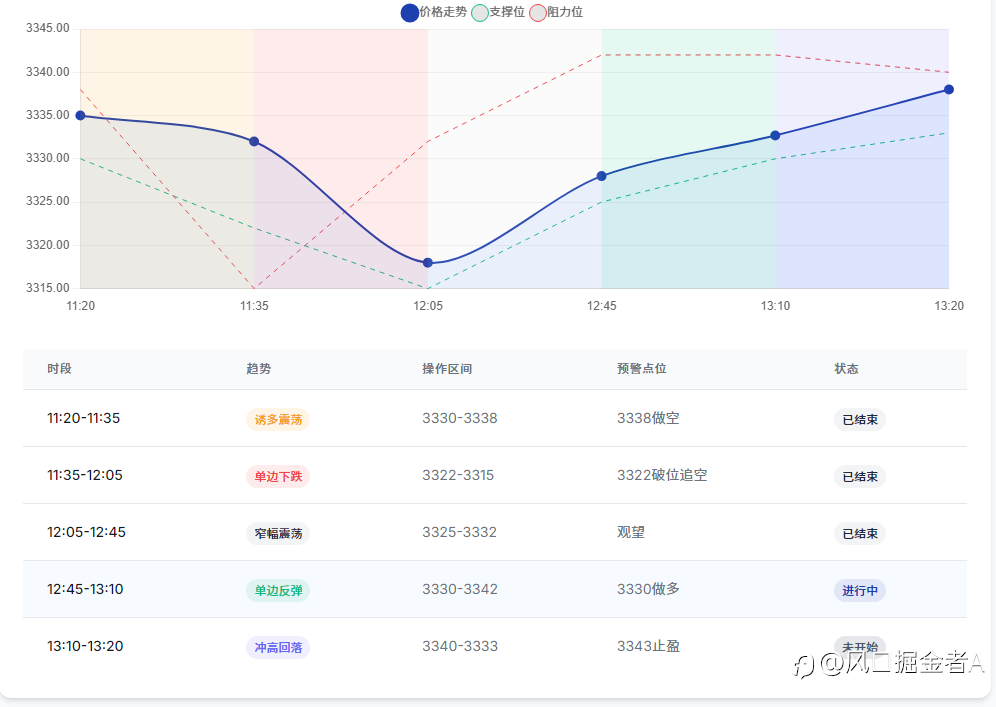Select the price data point at 11:20
Viewport: 996px width, 707px height.
(x=80, y=116)
